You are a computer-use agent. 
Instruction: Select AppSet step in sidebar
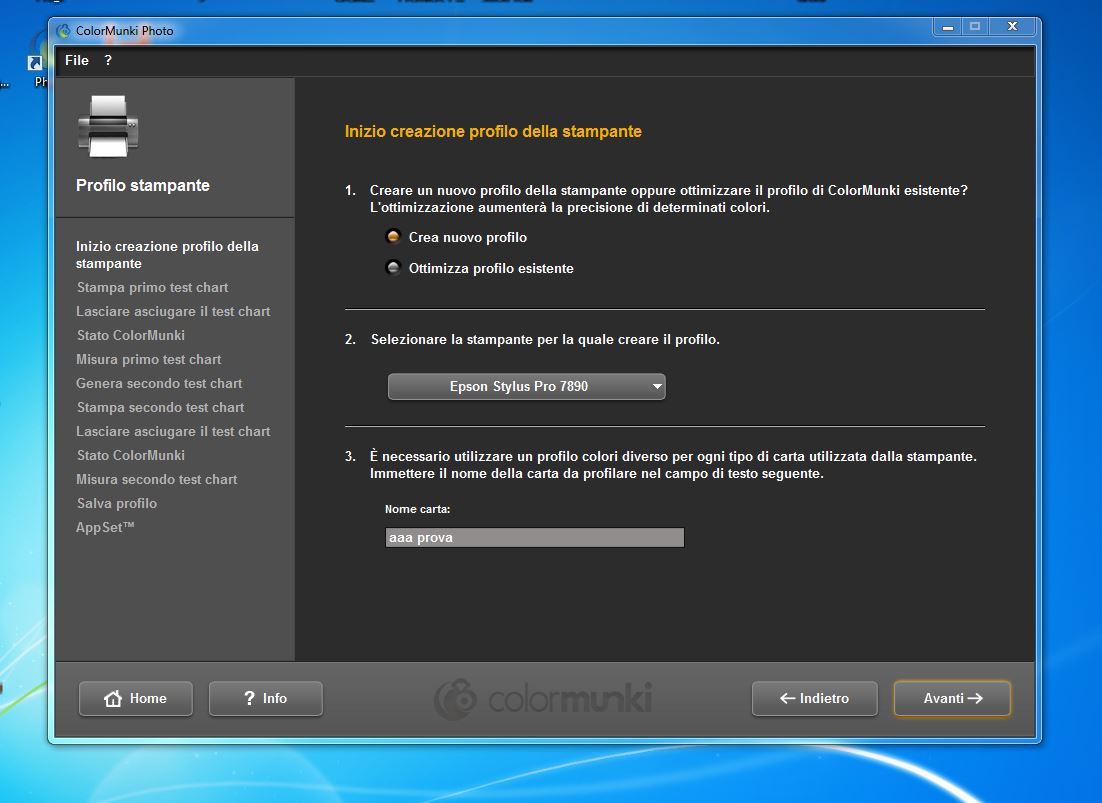pos(105,527)
